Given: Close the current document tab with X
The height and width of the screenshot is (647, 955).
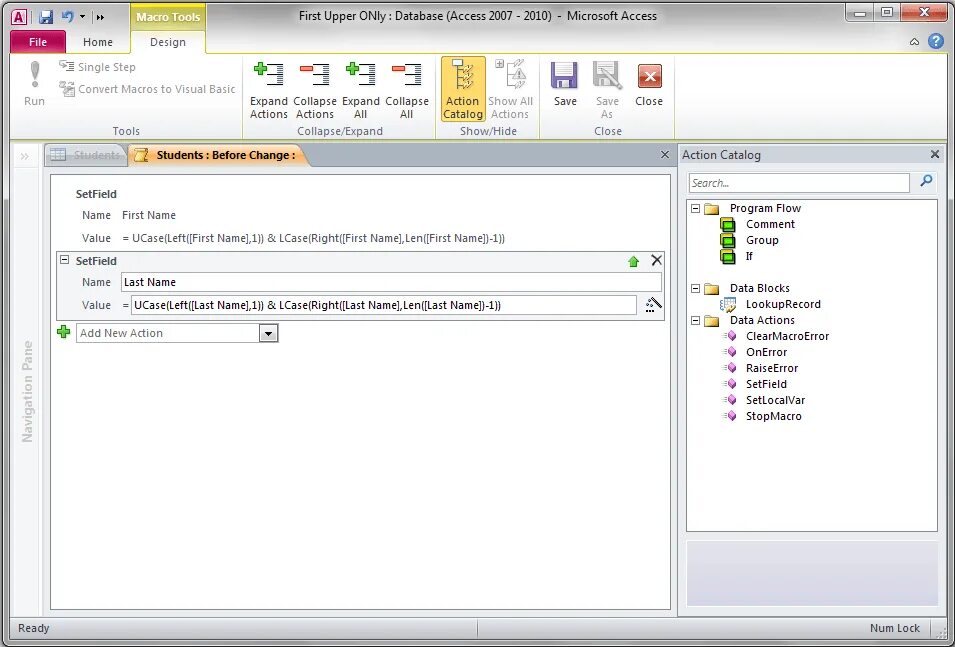Looking at the screenshot, I should coord(665,155).
